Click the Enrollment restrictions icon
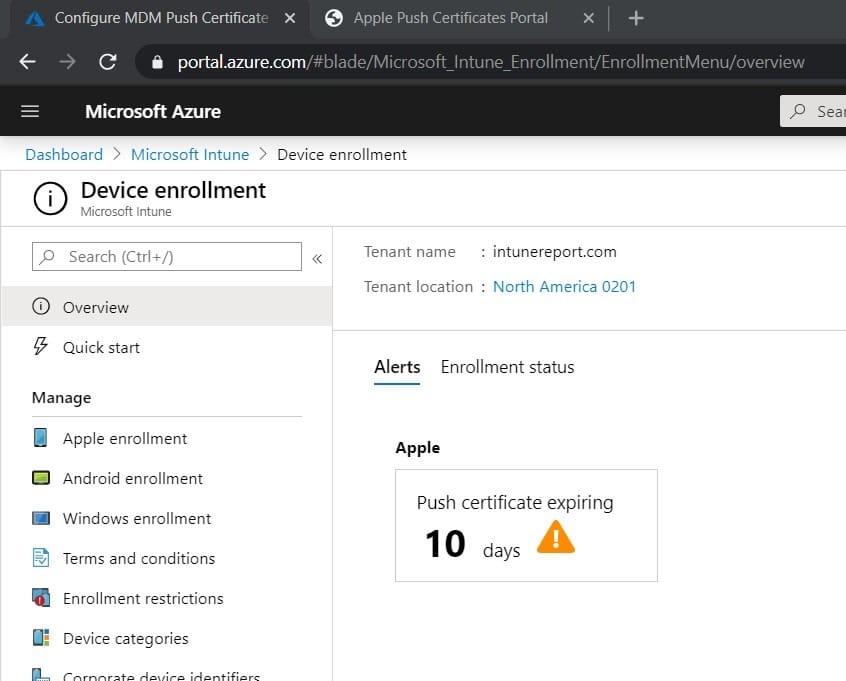The height and width of the screenshot is (681, 846). (41, 597)
